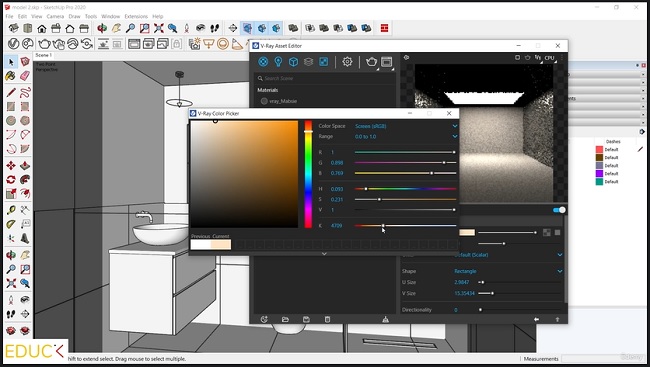Viewport: 650px width, 367px height.
Task: Select the Push/Pull tool
Action: coord(25,165)
